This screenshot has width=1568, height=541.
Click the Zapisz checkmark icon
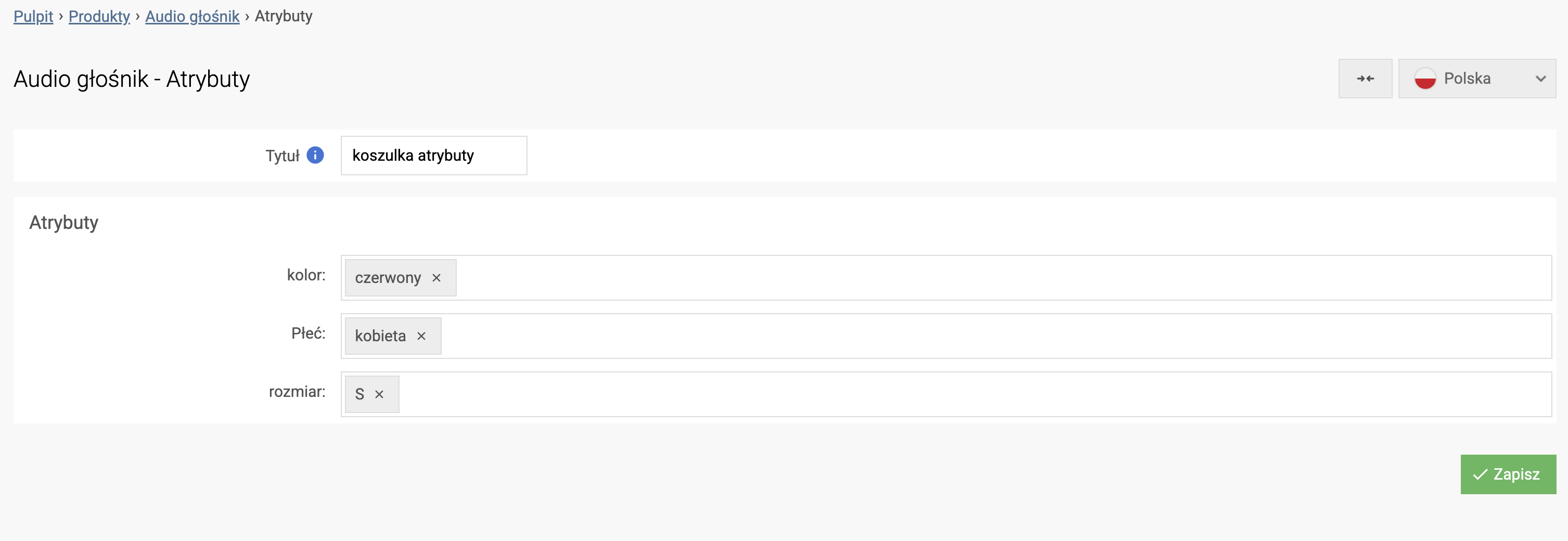(x=1480, y=474)
